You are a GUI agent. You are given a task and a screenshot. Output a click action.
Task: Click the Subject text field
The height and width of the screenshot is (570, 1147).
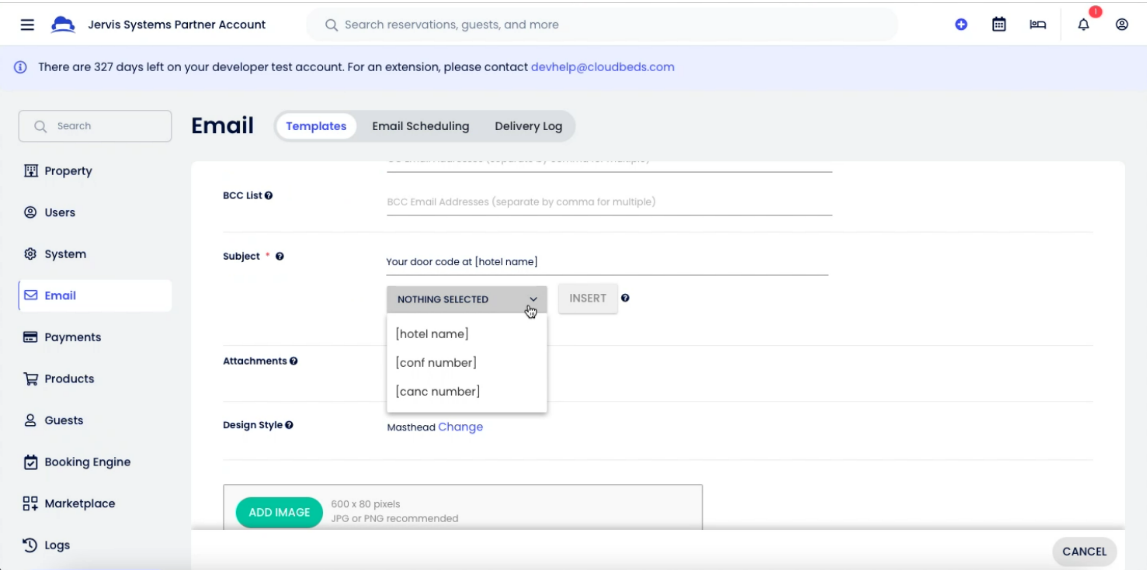click(607, 262)
